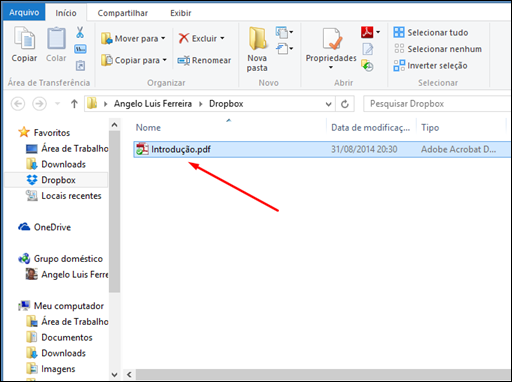Click the Dropbox segment in the address path

pyautogui.click(x=226, y=104)
